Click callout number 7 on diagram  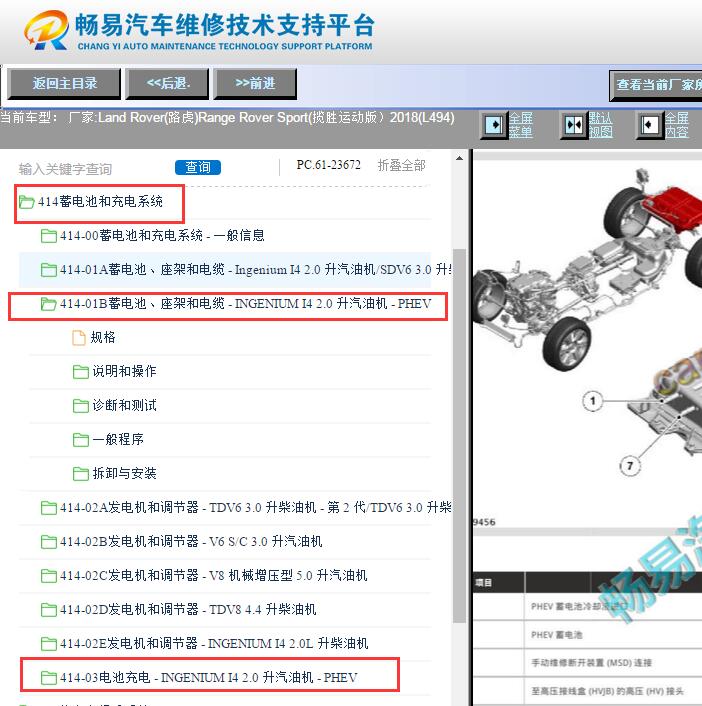point(630,466)
